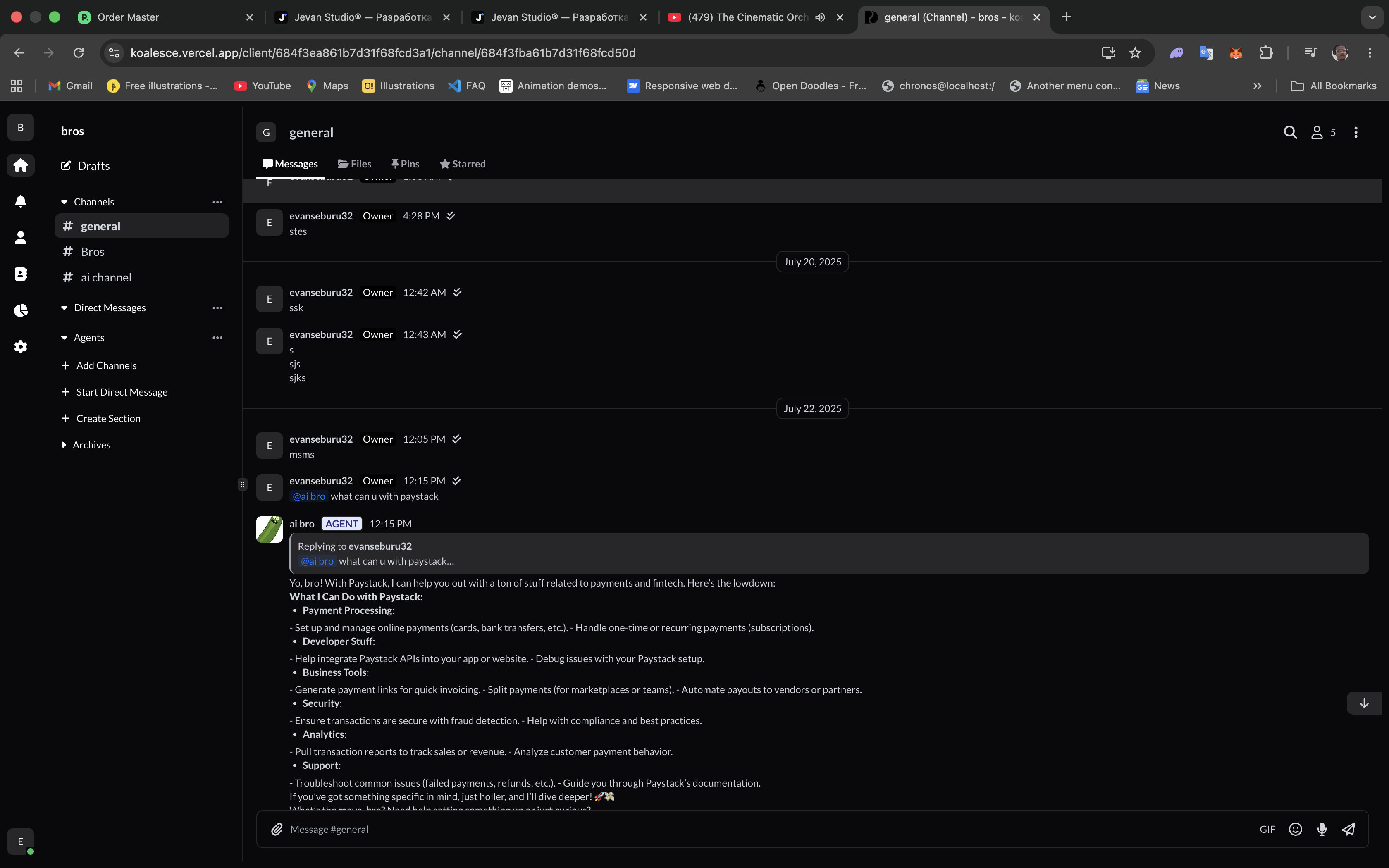This screenshot has height=868, width=1389.
Task: Open the people icon in left rail
Action: pyautogui.click(x=21, y=238)
